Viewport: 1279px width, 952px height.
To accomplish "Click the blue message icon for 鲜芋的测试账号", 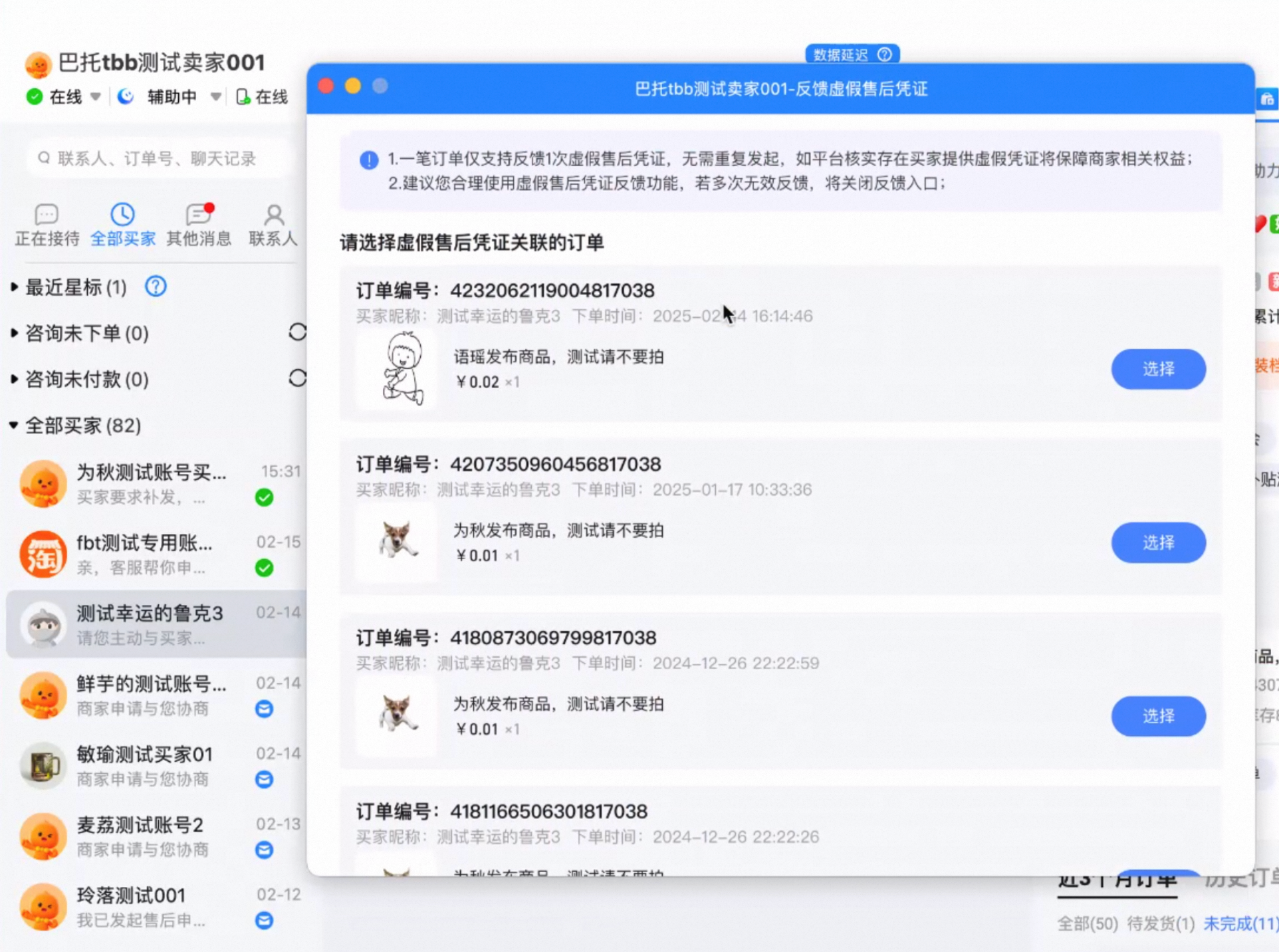I will 264,709.
